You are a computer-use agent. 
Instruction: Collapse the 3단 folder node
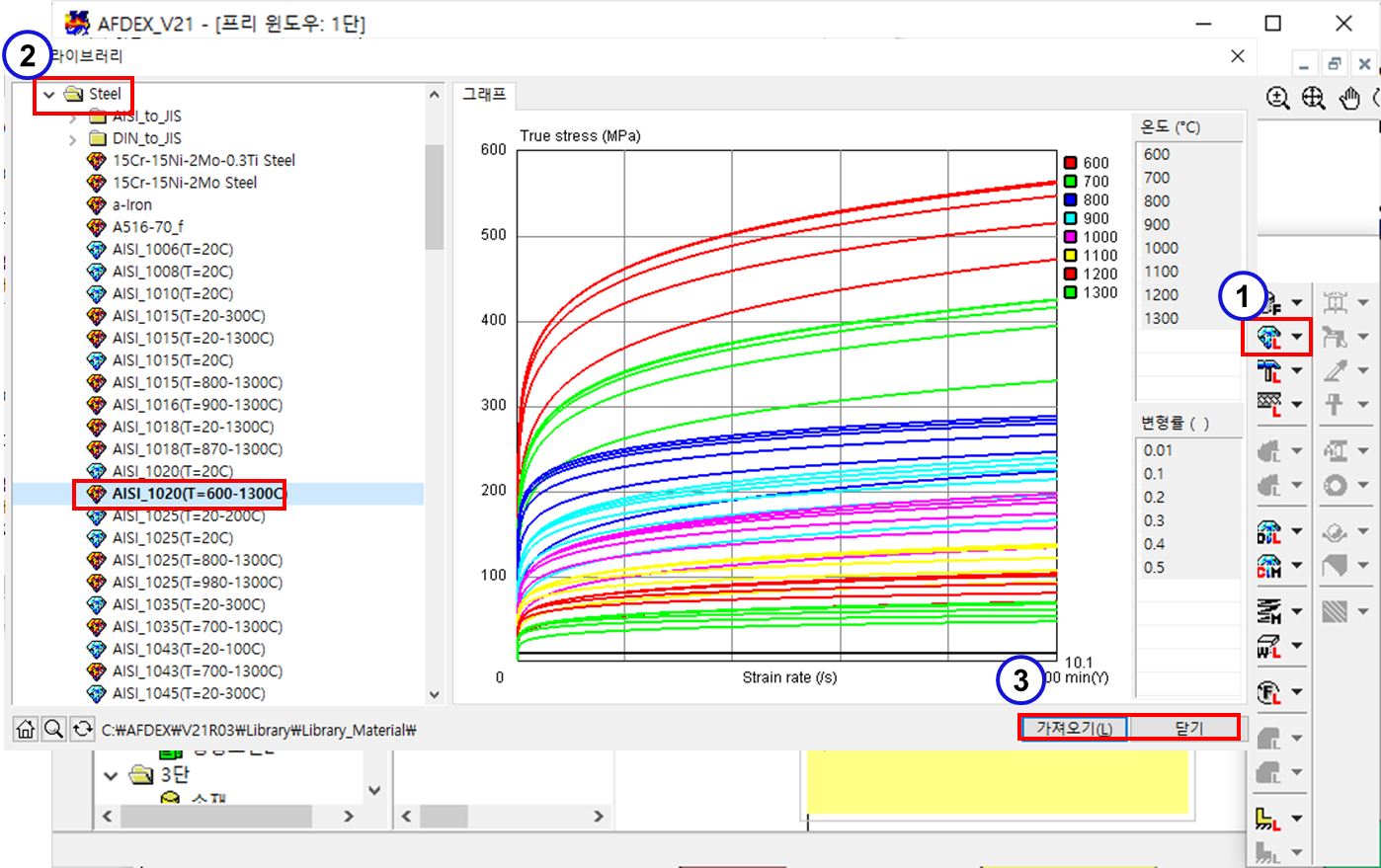click(111, 775)
